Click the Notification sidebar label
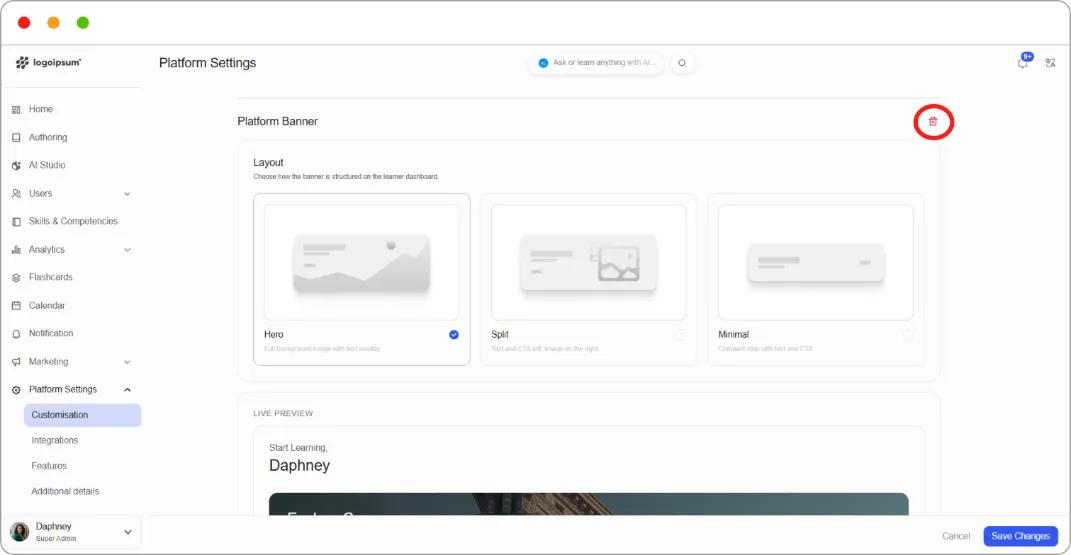1071x555 pixels. click(x=51, y=333)
